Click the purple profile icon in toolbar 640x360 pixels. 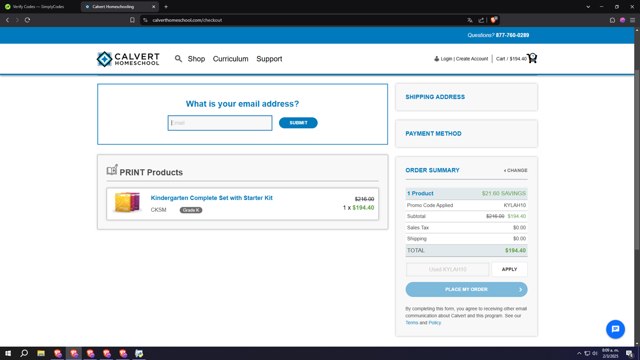click(x=622, y=20)
